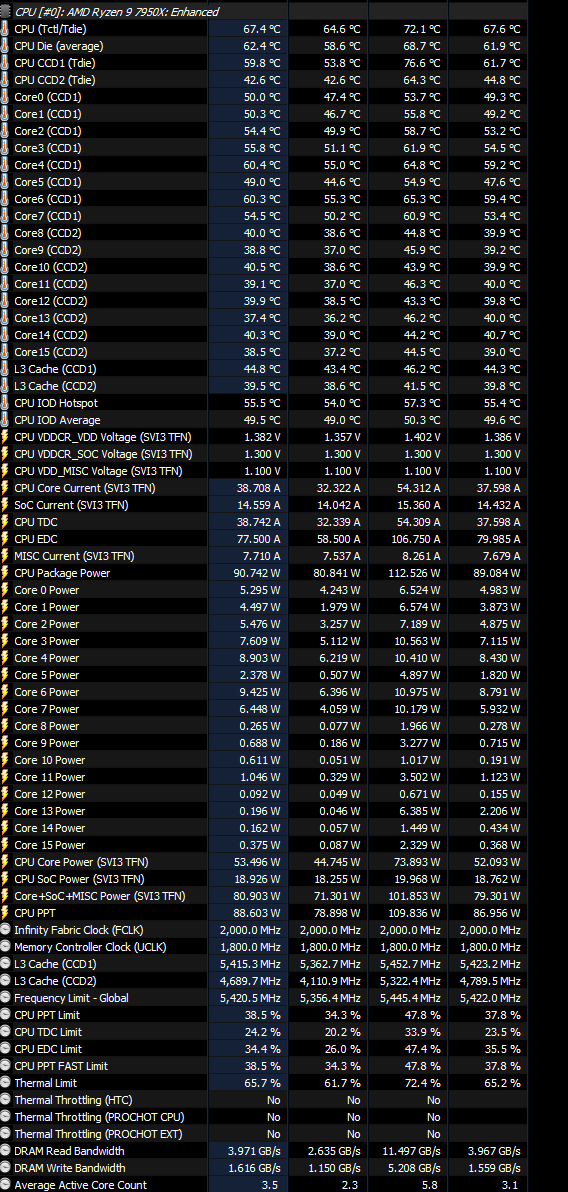The height and width of the screenshot is (1192, 568).
Task: Select the CPU TDC Limit row label
Action: point(48,1032)
